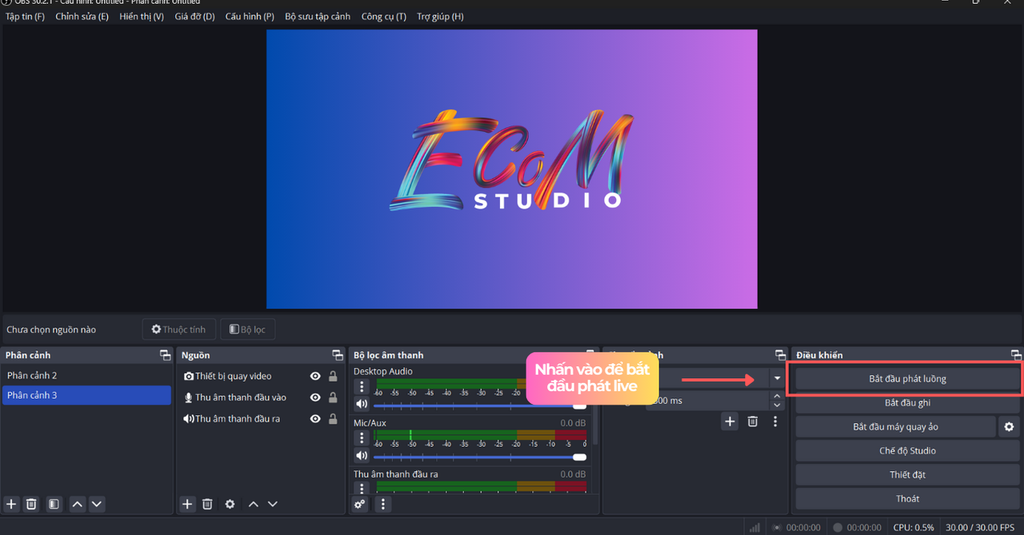Click Bắt đầu máy quay ảo button
The width and height of the screenshot is (1024, 535).
pos(895,427)
